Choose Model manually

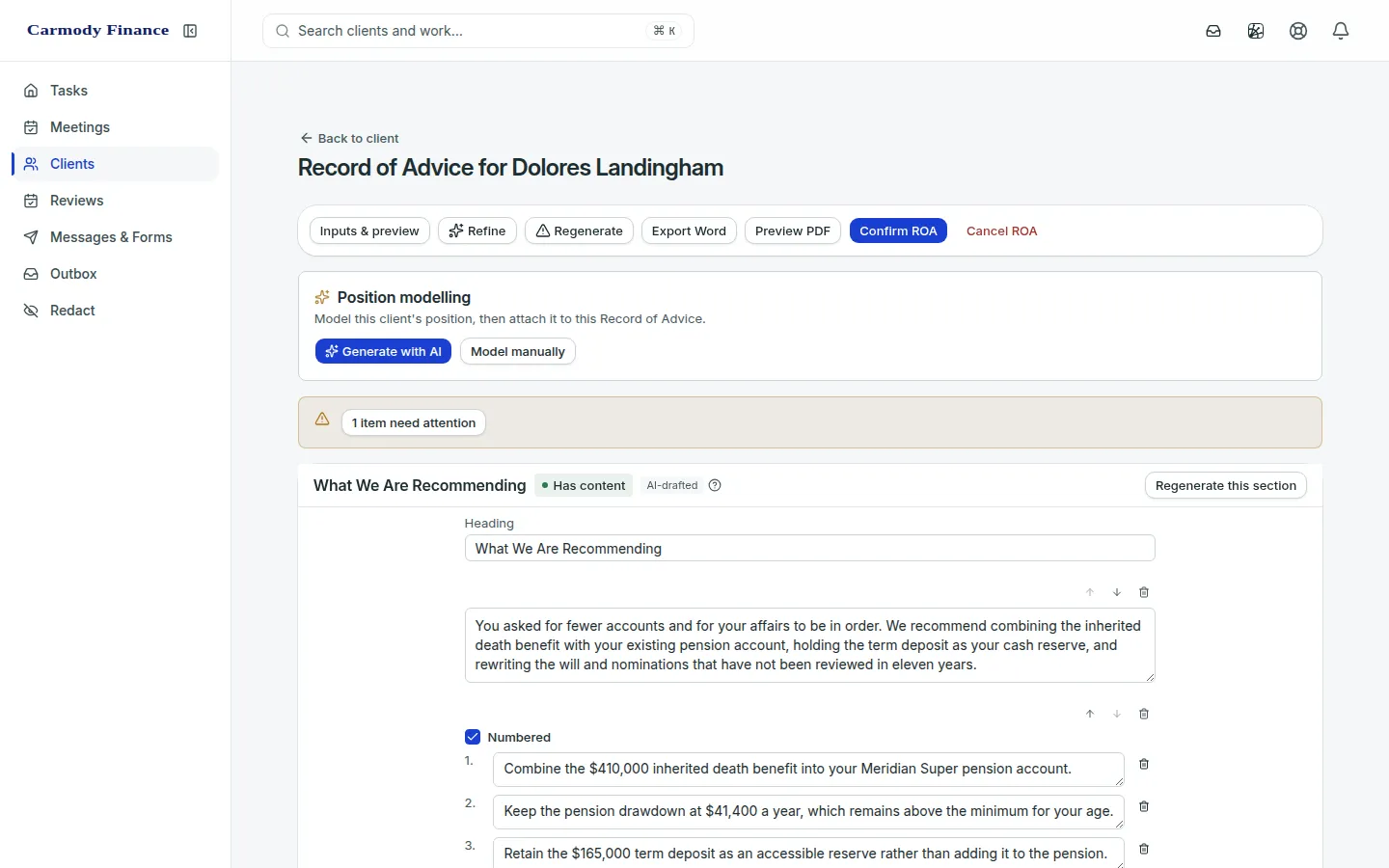tap(518, 351)
